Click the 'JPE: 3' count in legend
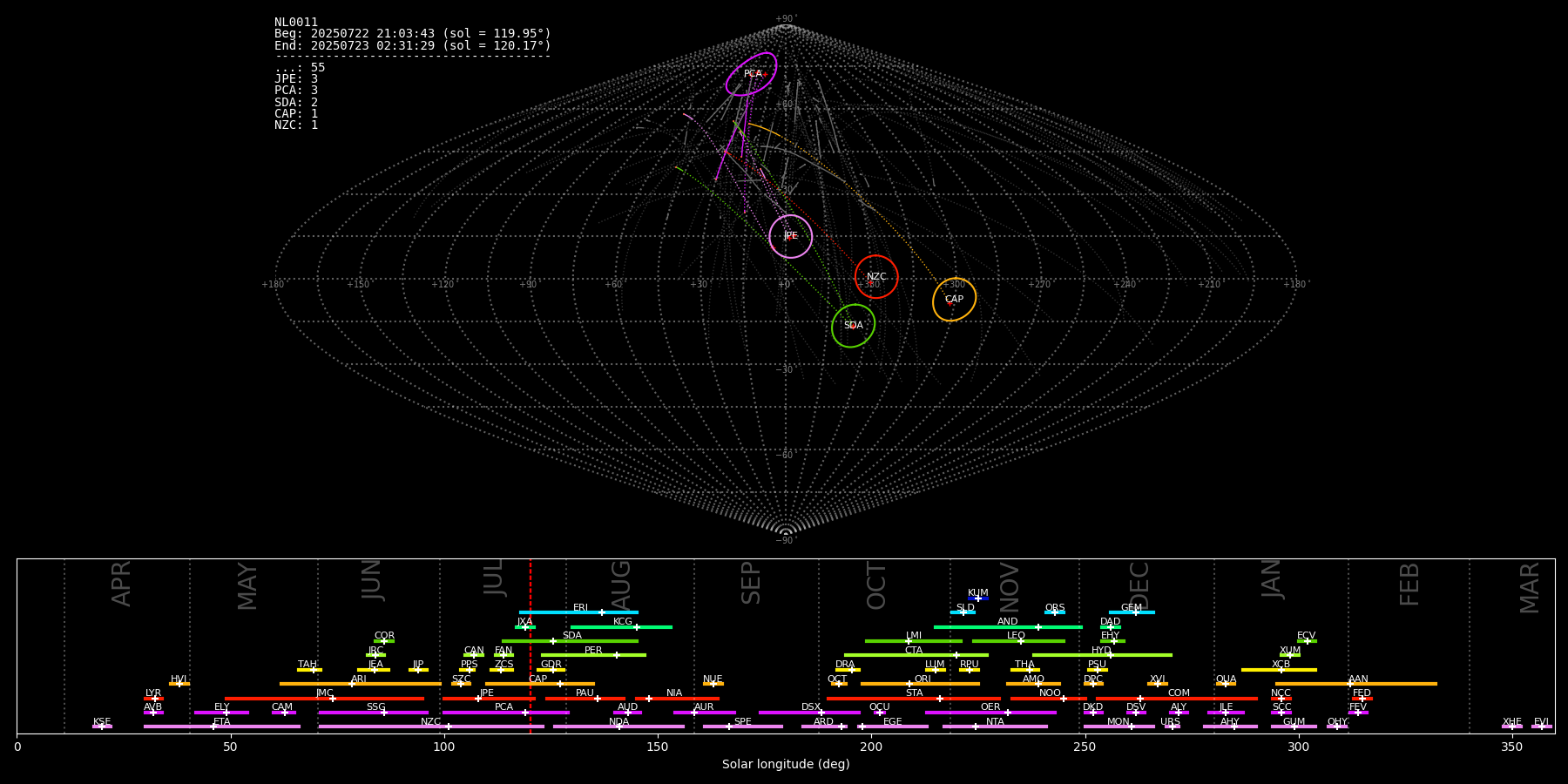Screen dimensions: 1568x784 (296, 78)
